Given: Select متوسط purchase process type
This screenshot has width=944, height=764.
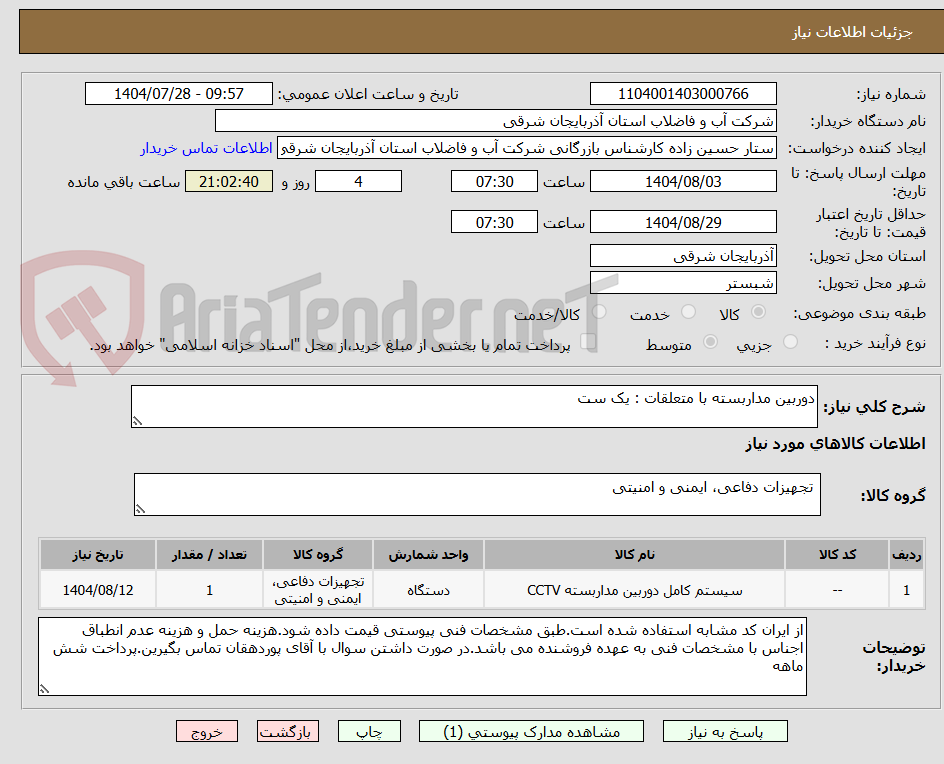Looking at the screenshot, I should point(710,341).
